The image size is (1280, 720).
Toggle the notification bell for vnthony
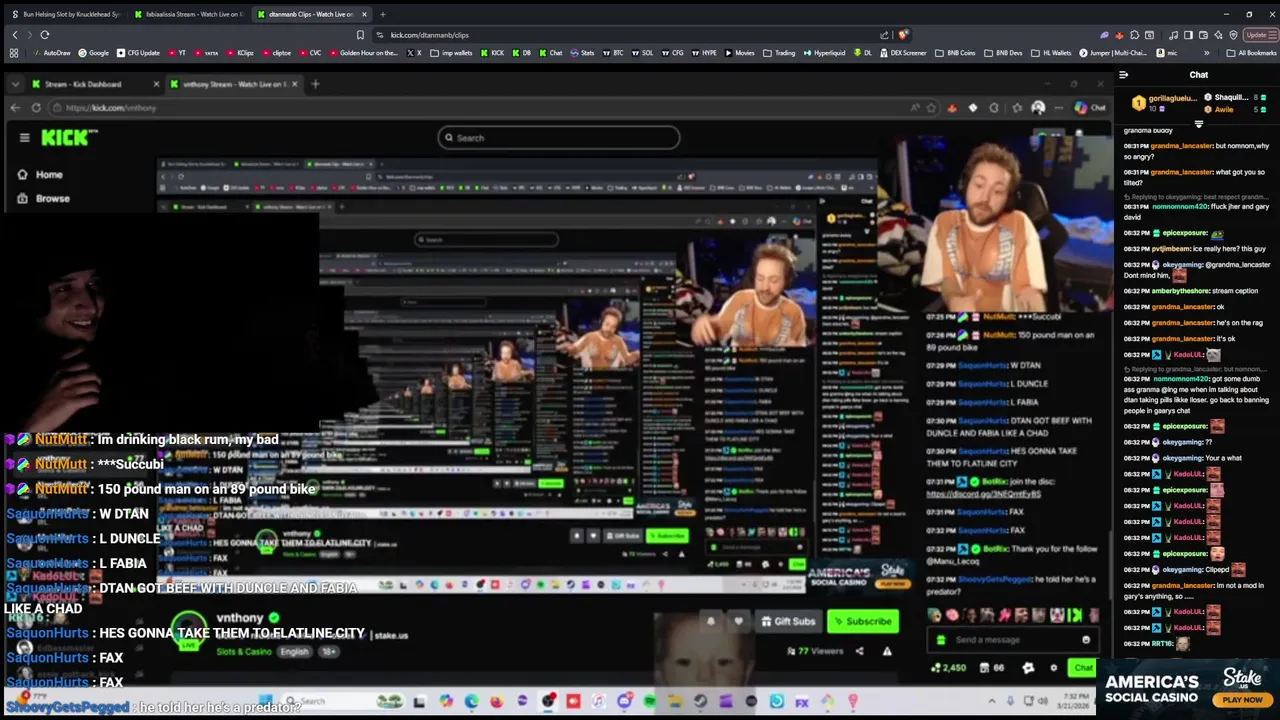711,621
